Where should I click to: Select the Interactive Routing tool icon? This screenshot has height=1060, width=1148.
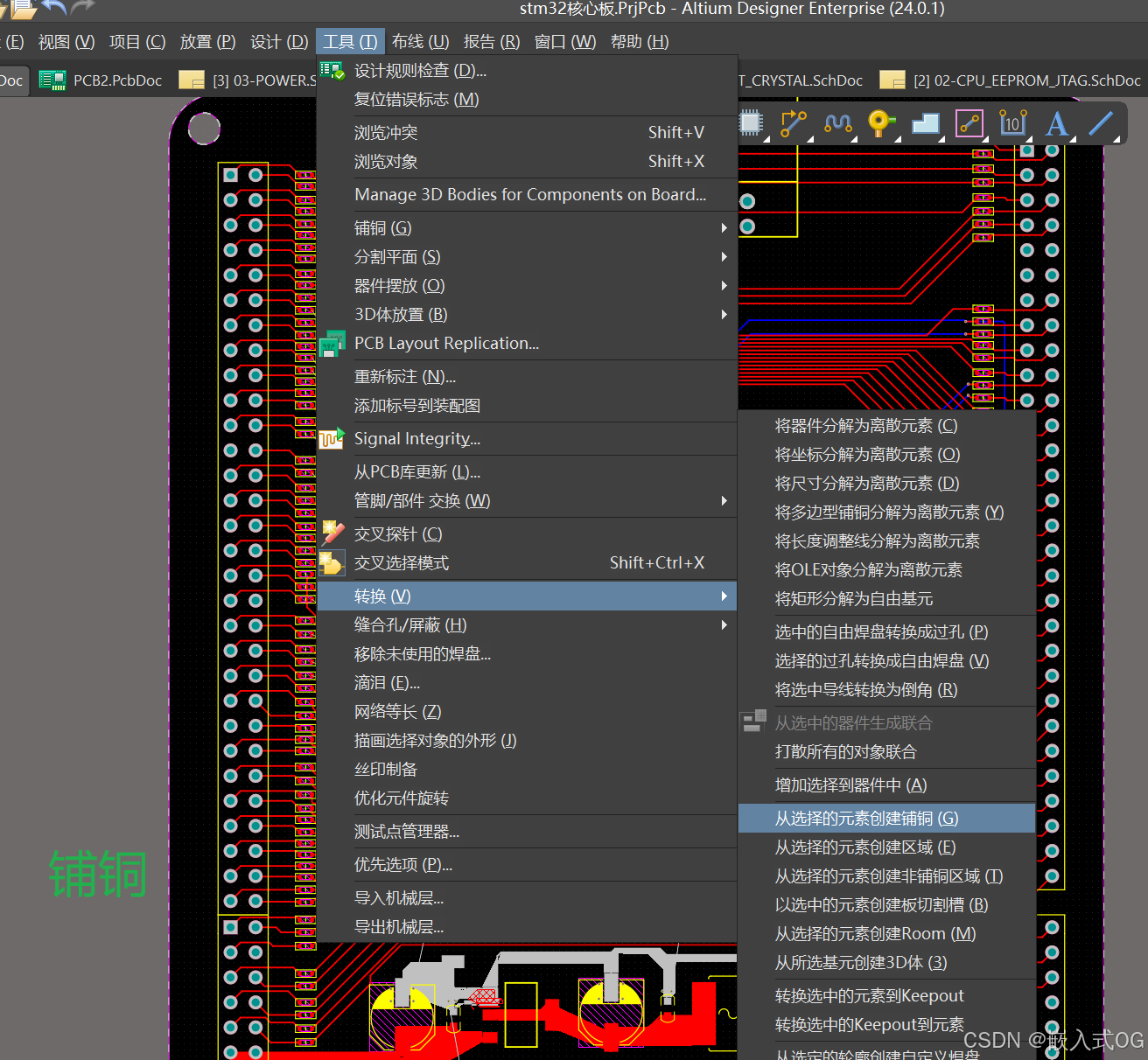[794, 123]
